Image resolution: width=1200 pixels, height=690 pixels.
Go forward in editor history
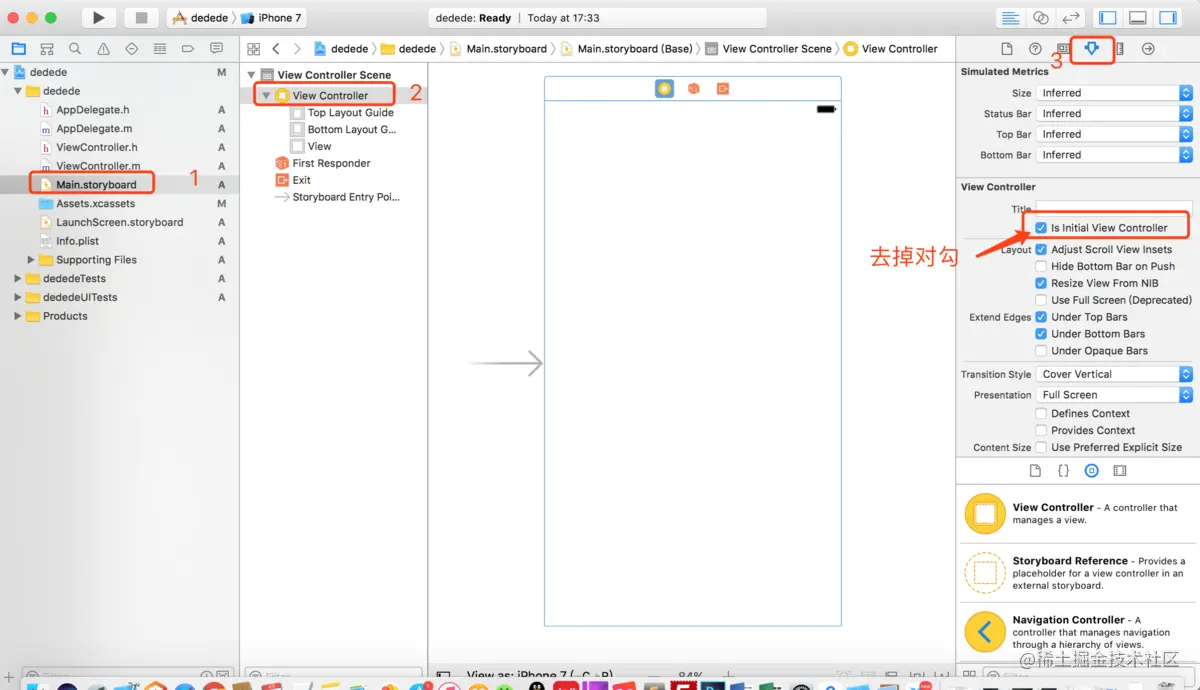coord(297,48)
